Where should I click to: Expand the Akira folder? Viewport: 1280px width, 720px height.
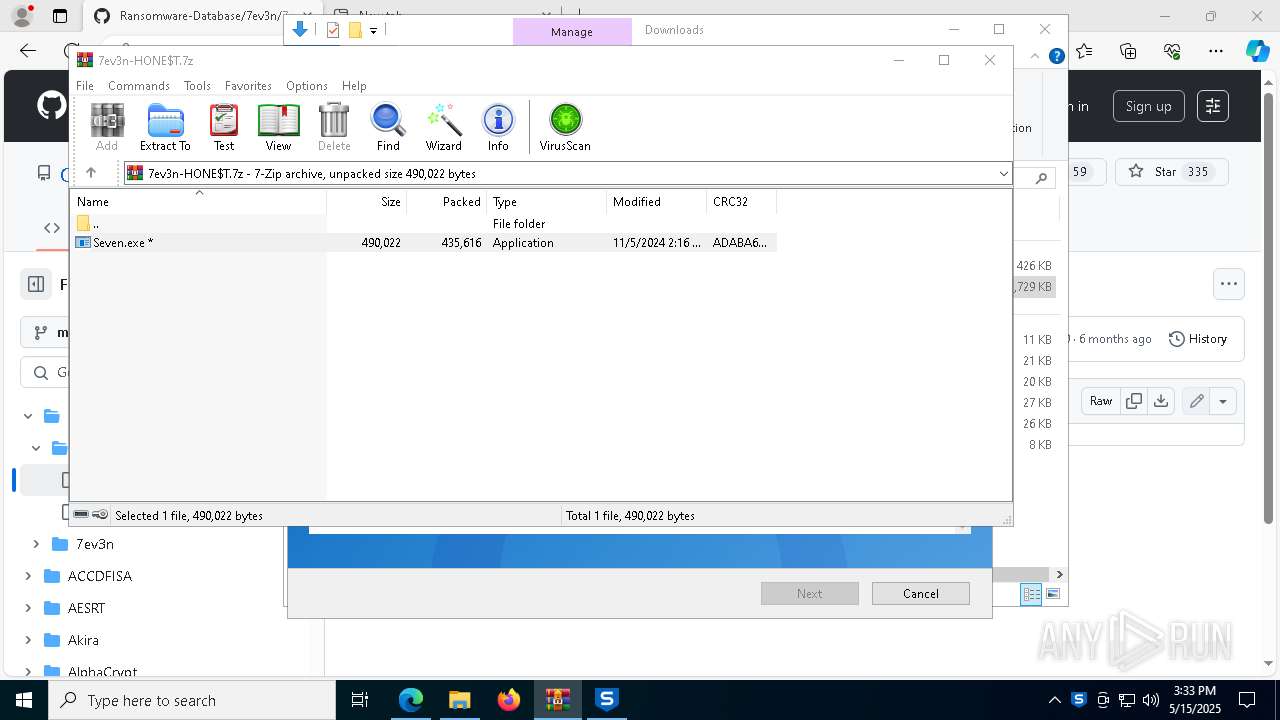point(28,640)
